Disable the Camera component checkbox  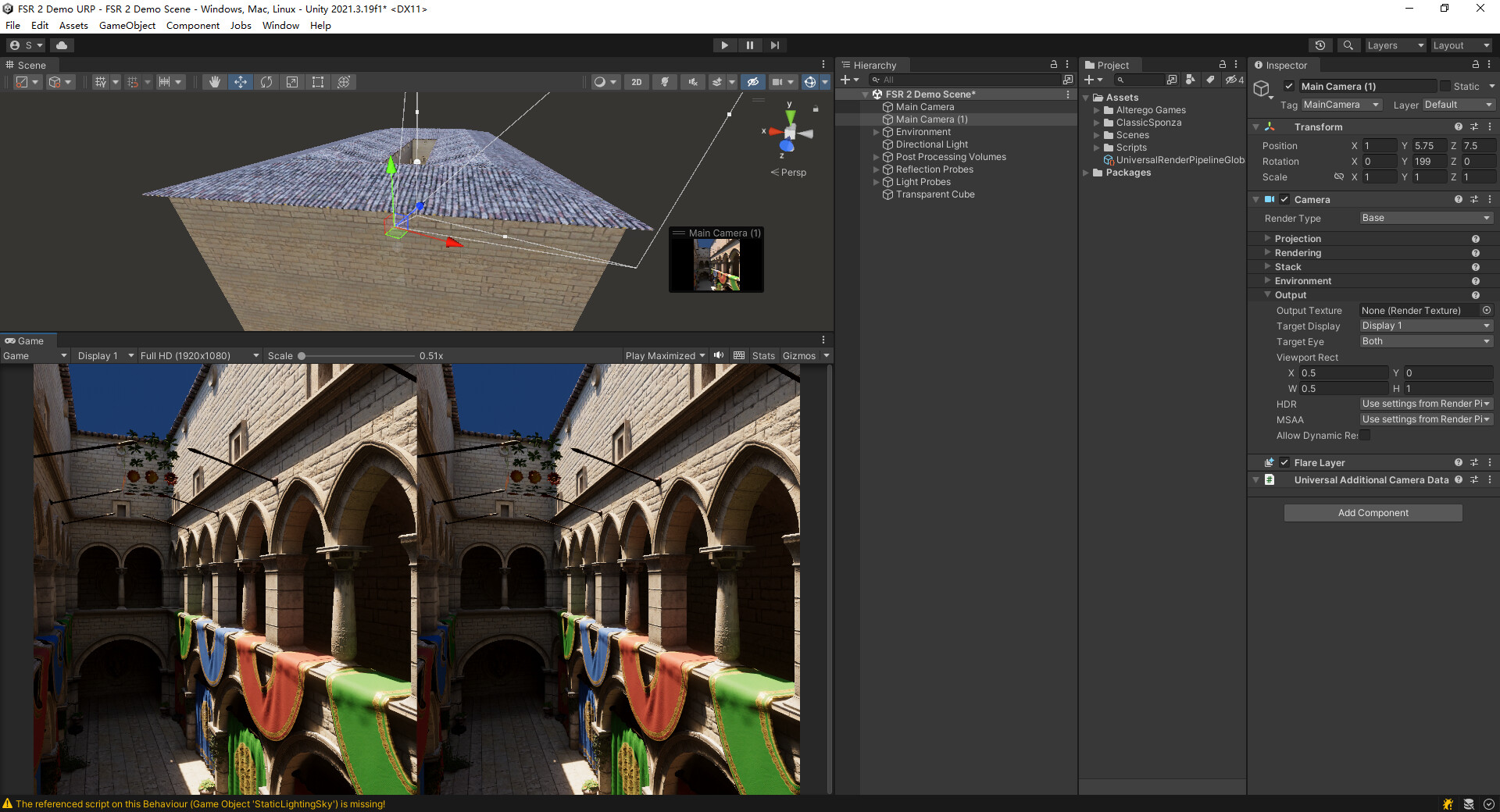(1285, 199)
